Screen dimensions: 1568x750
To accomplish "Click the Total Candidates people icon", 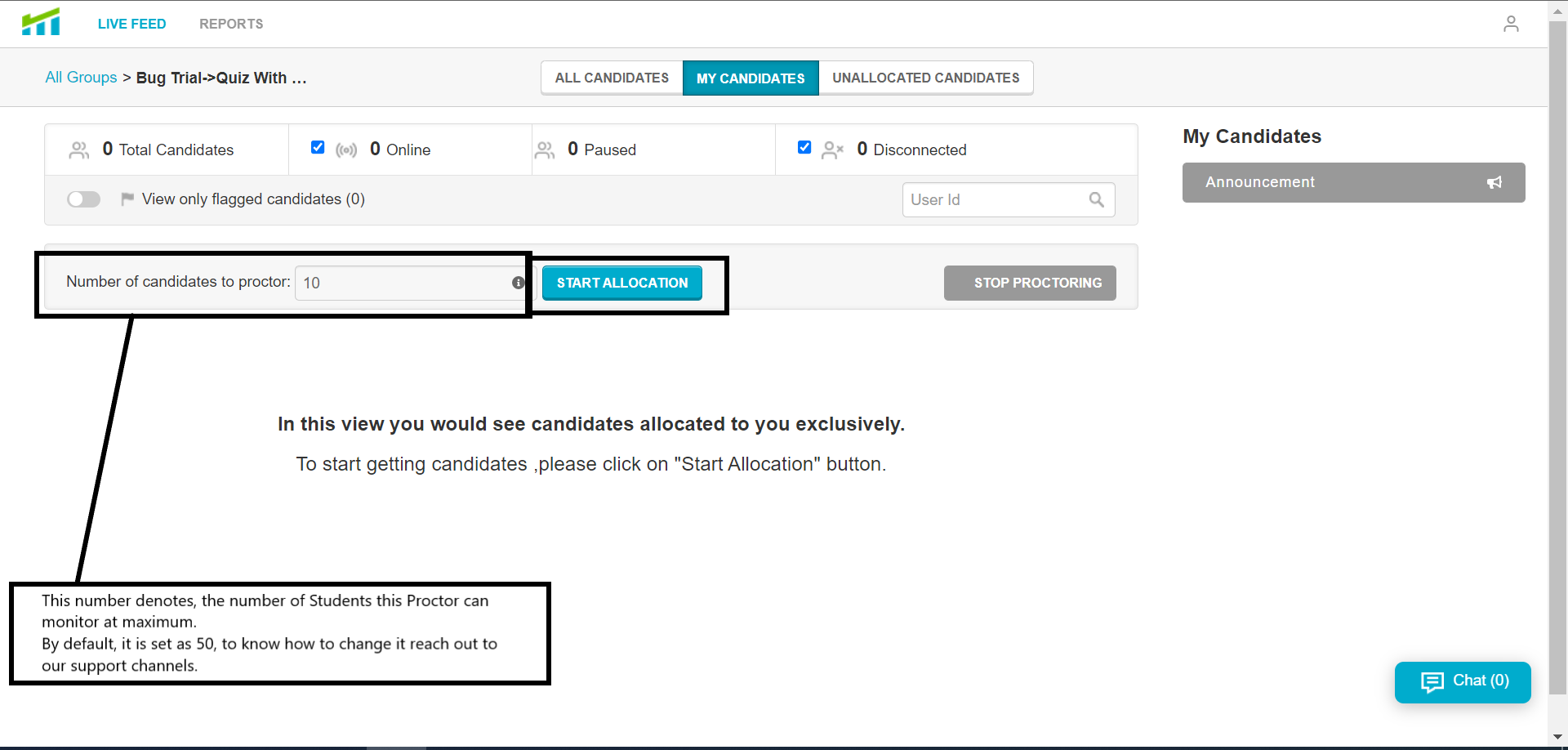I will coord(79,150).
